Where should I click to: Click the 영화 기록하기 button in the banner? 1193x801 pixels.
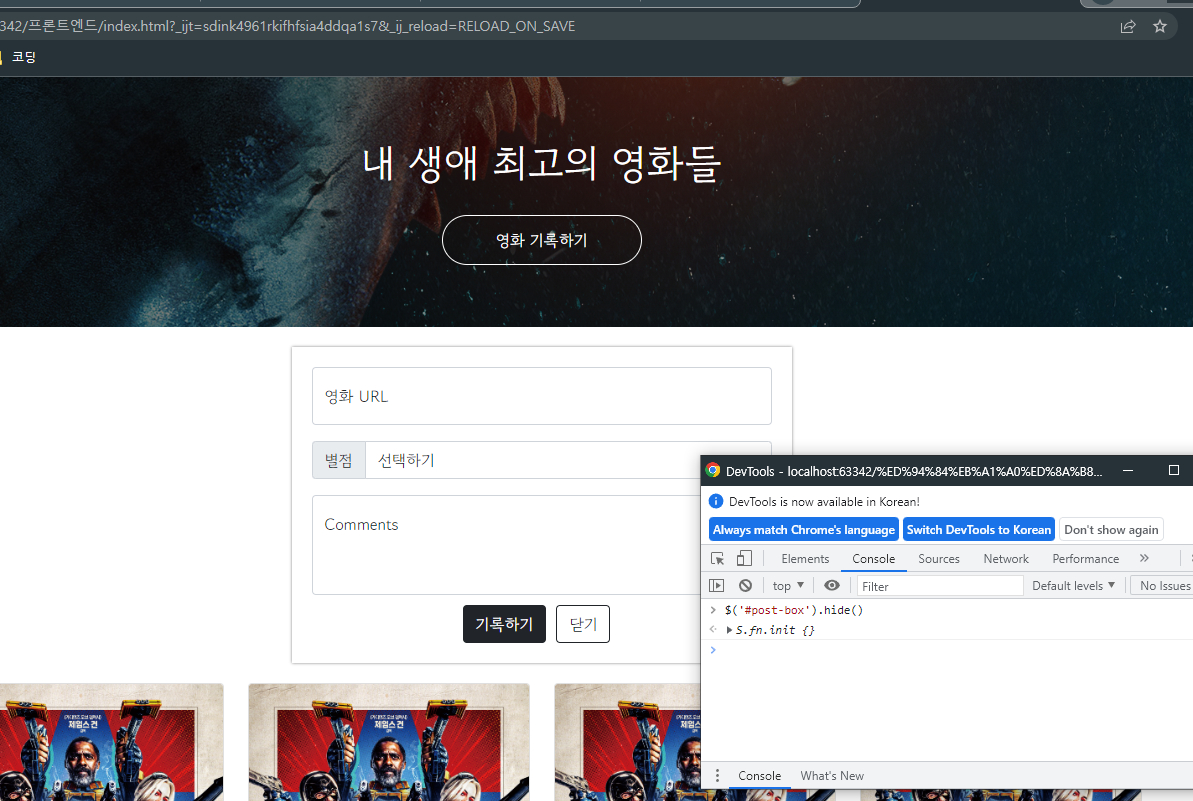(542, 240)
